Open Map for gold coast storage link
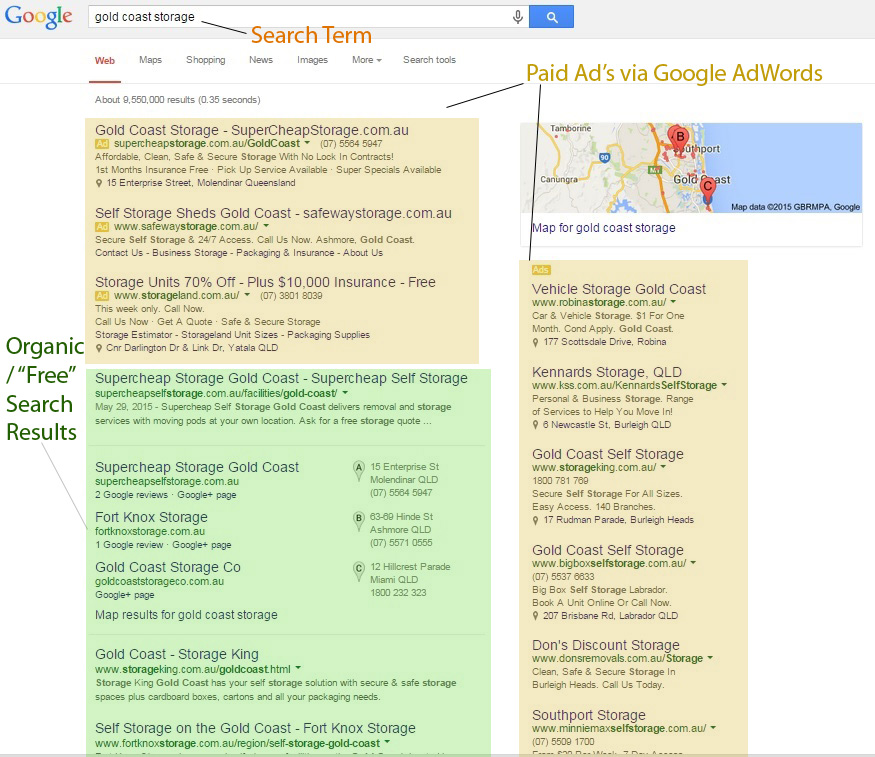Screen dimensions: 875x757 coord(603,228)
